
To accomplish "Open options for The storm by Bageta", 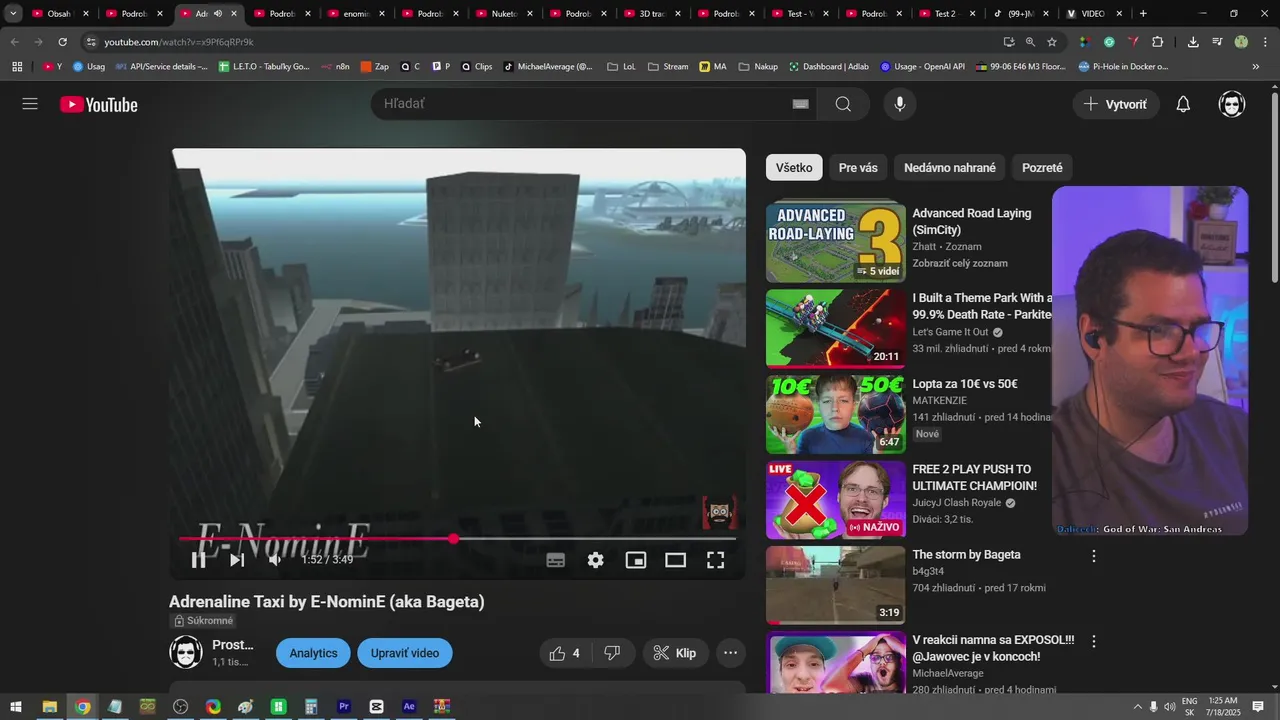I will (1093, 556).
